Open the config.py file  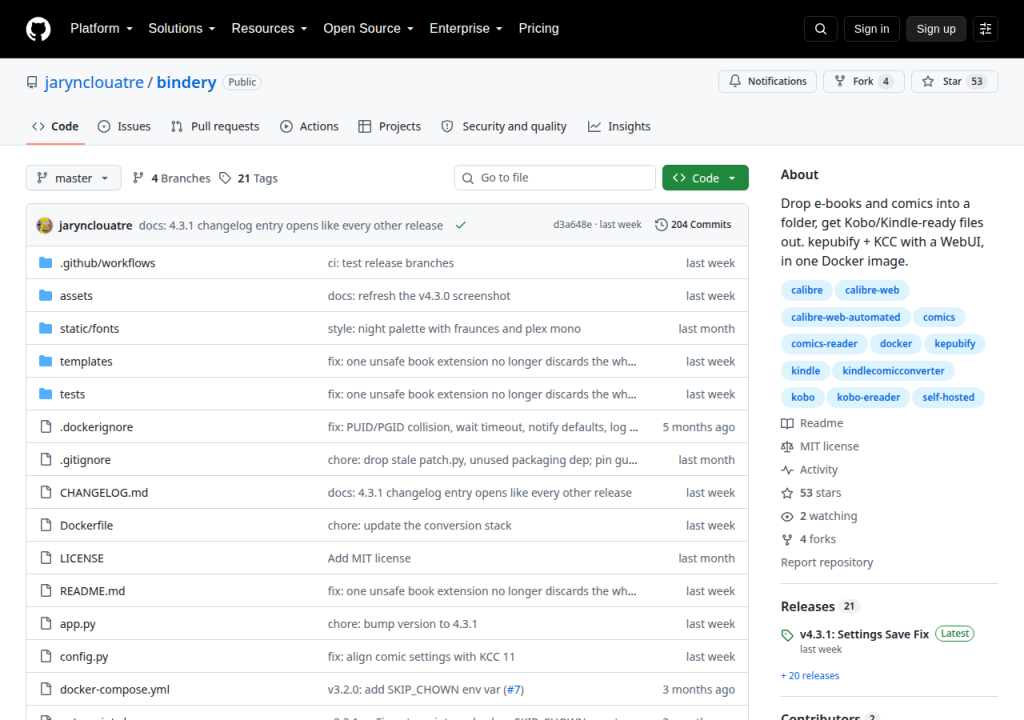(x=84, y=657)
